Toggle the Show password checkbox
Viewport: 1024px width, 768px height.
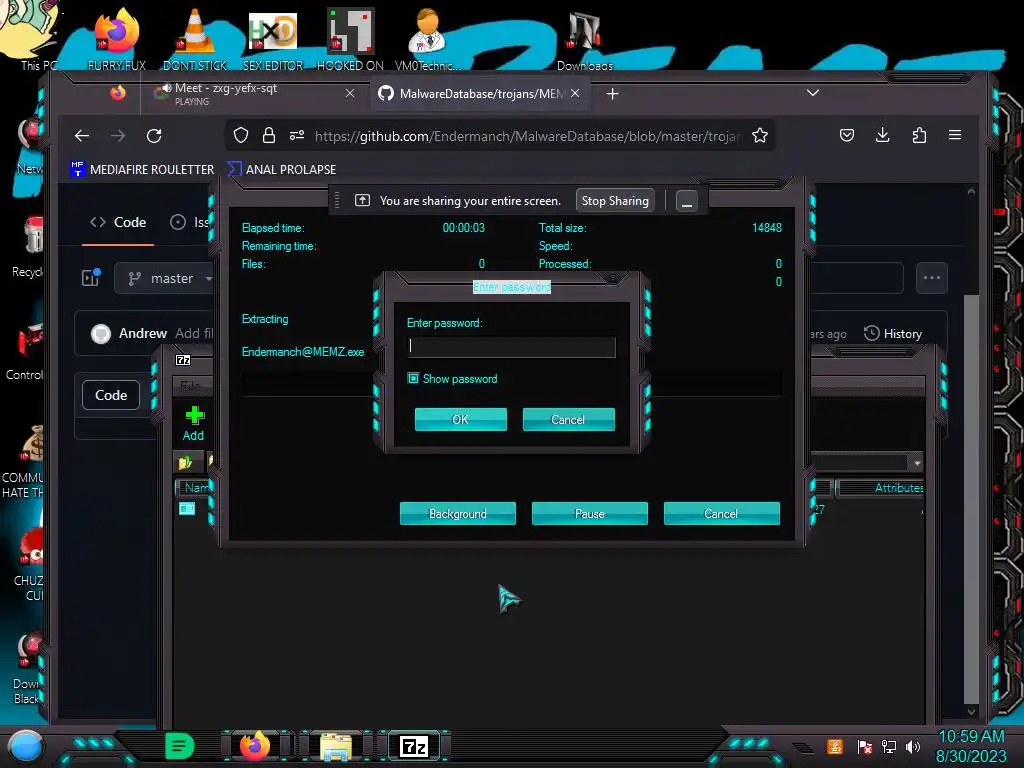click(x=413, y=378)
